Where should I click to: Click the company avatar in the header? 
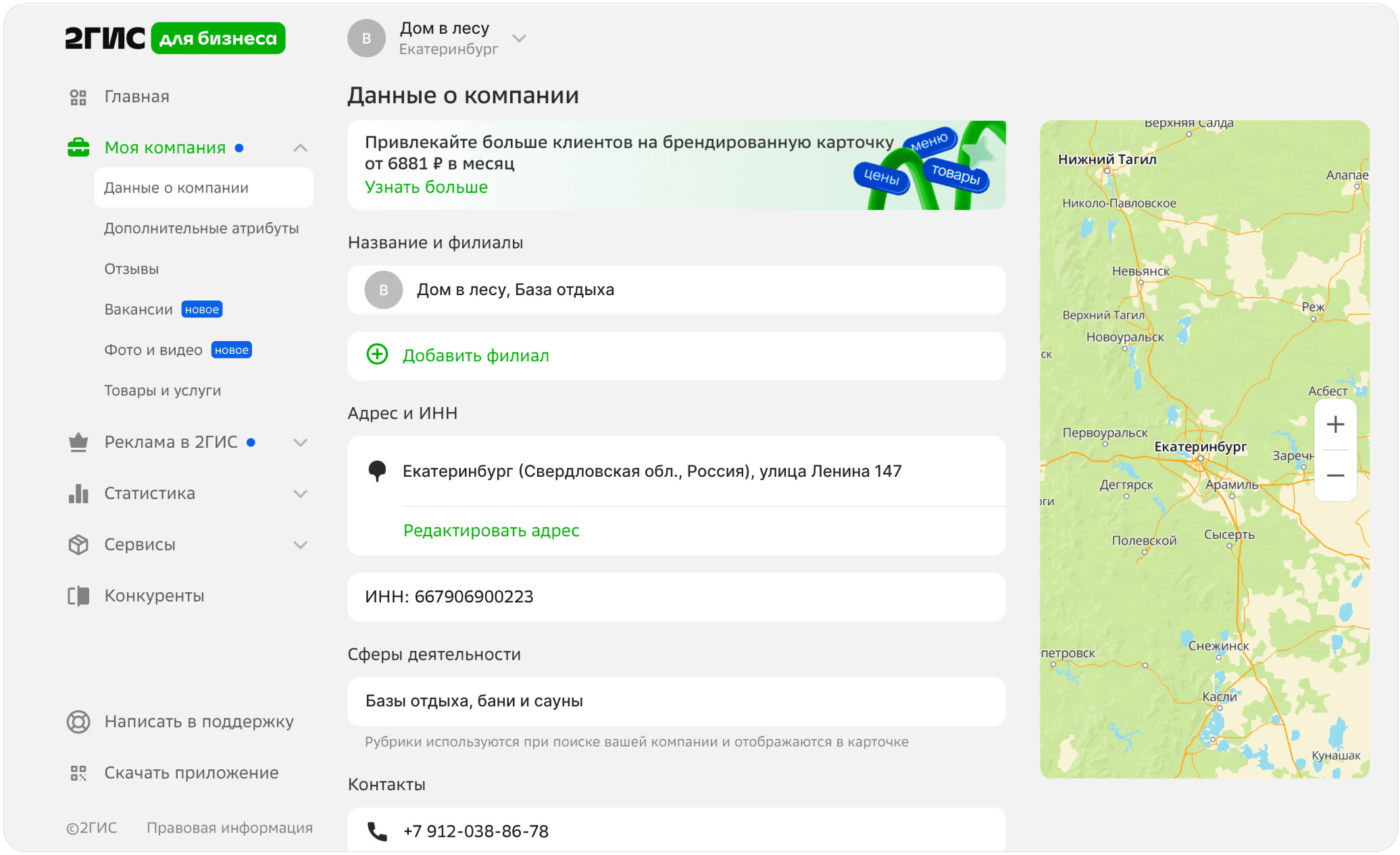click(366, 38)
